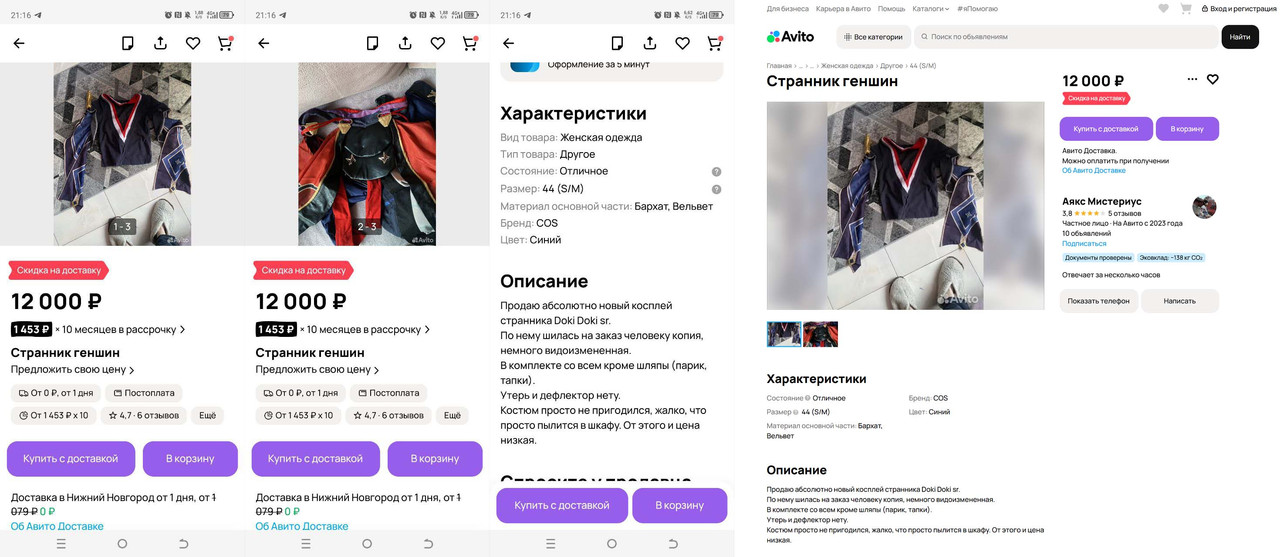The width and height of the screenshot is (1280, 557).
Task: Open the cart icon in desktop header
Action: [x=1186, y=9]
